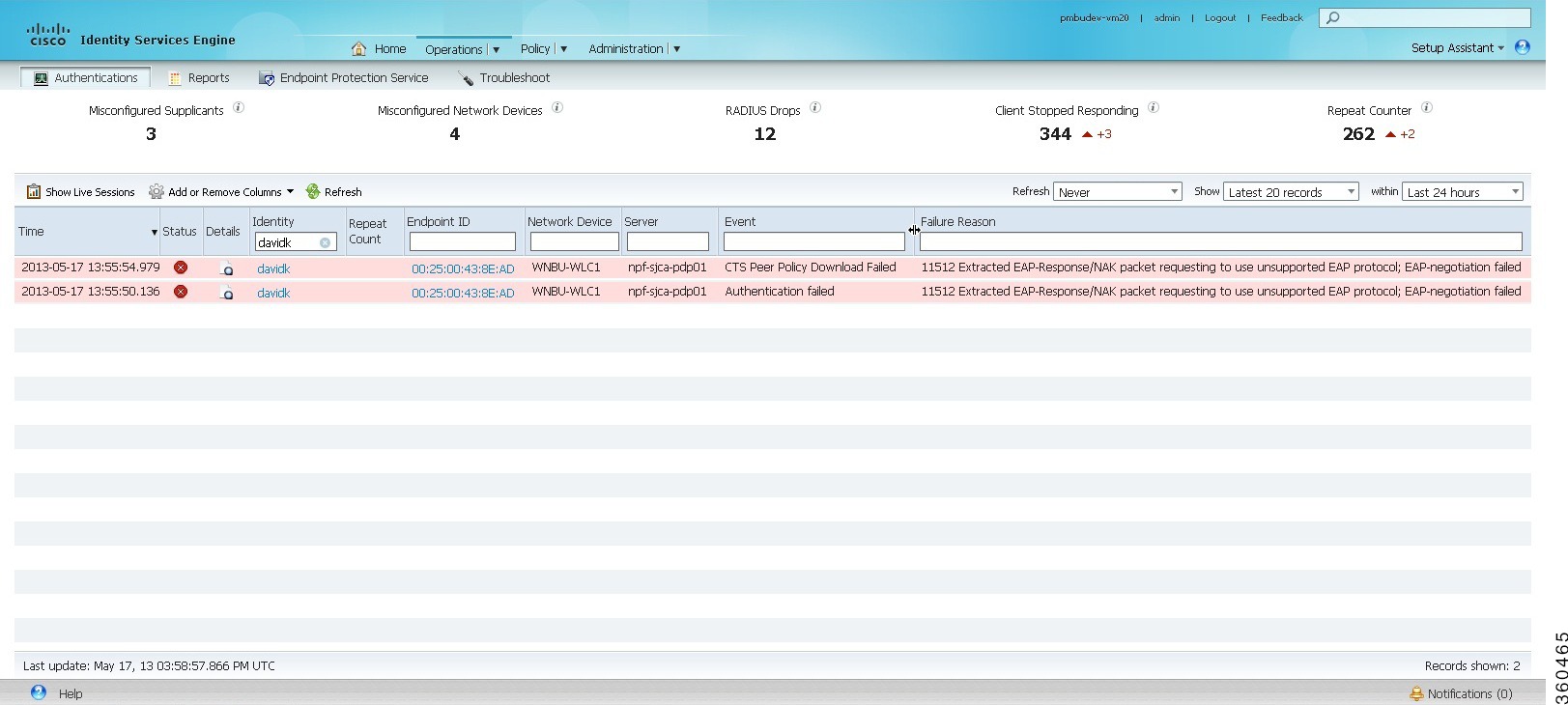Open details icon for 13:55:54.979 row

[x=226, y=268]
